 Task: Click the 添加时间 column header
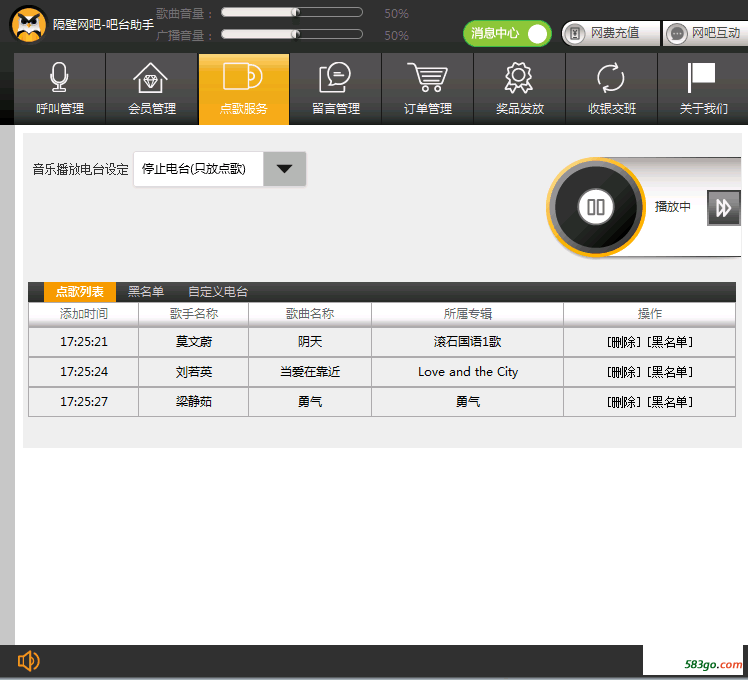83,314
